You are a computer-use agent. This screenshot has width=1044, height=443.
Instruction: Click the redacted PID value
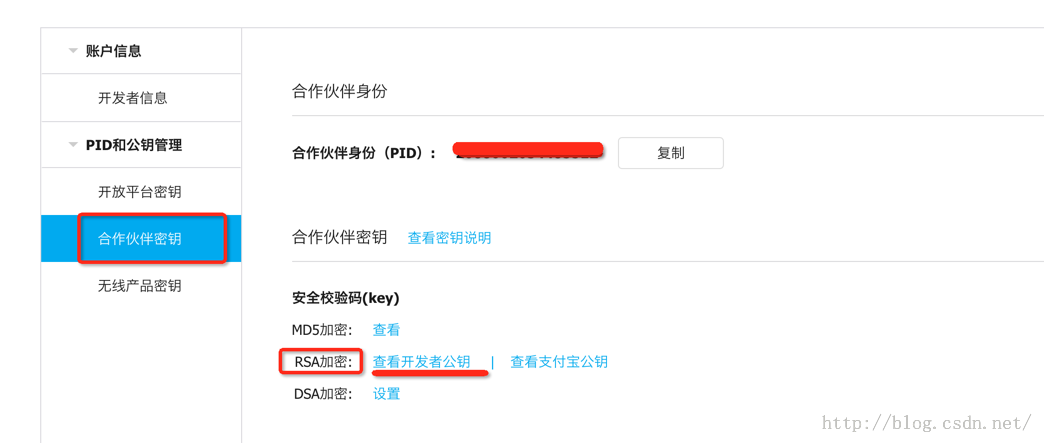click(528, 151)
